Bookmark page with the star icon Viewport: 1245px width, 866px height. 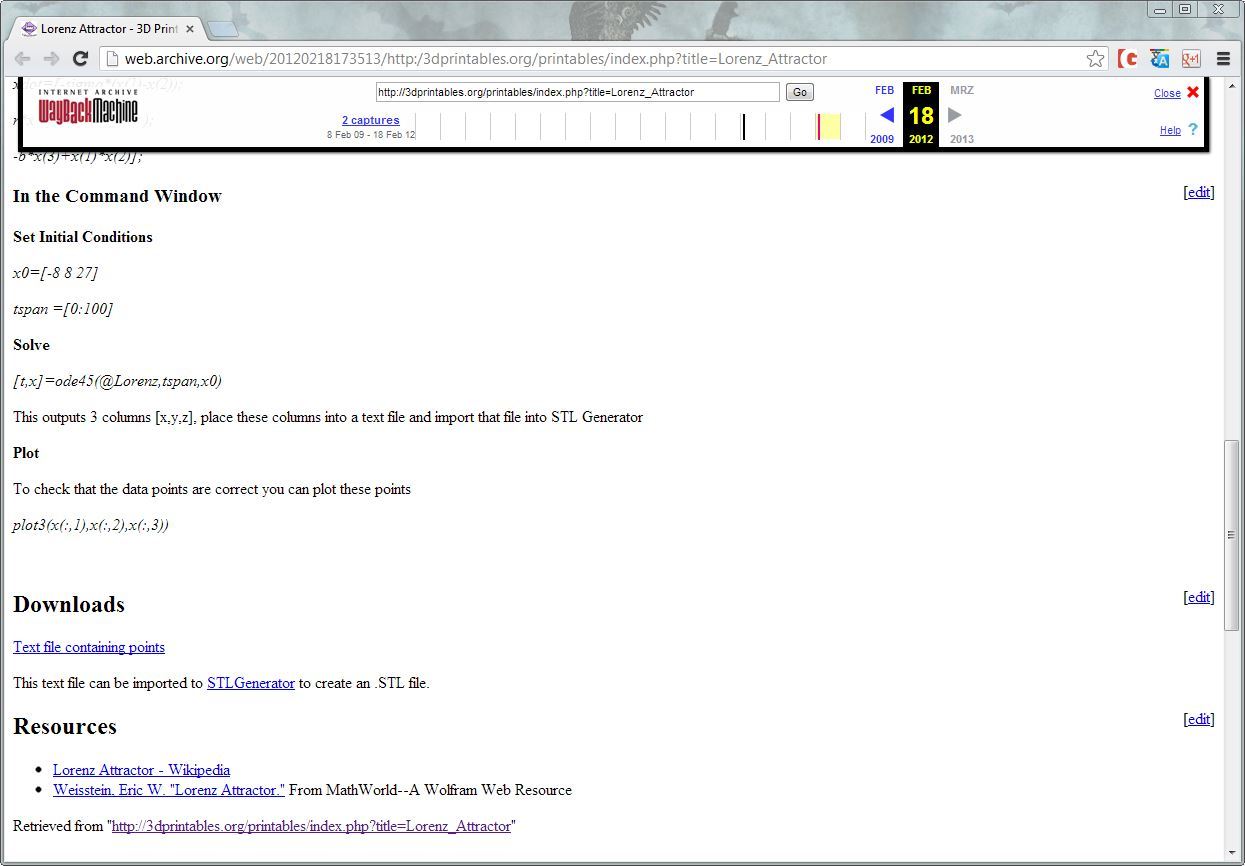point(1096,59)
